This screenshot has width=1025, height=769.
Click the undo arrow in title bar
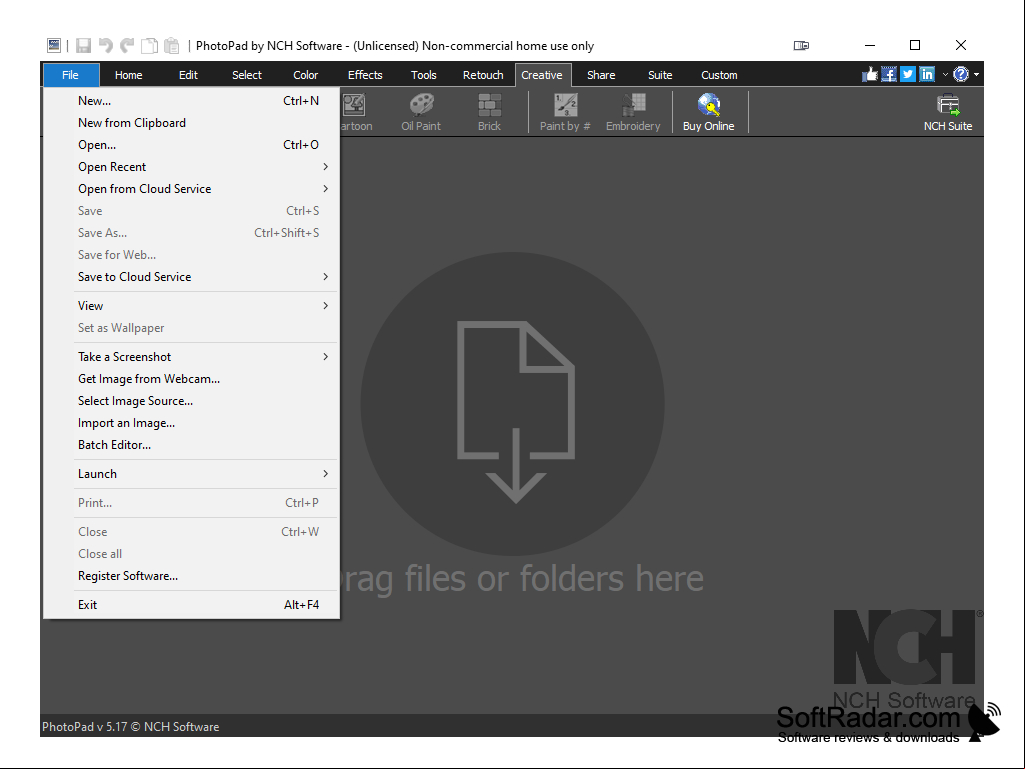click(x=105, y=46)
